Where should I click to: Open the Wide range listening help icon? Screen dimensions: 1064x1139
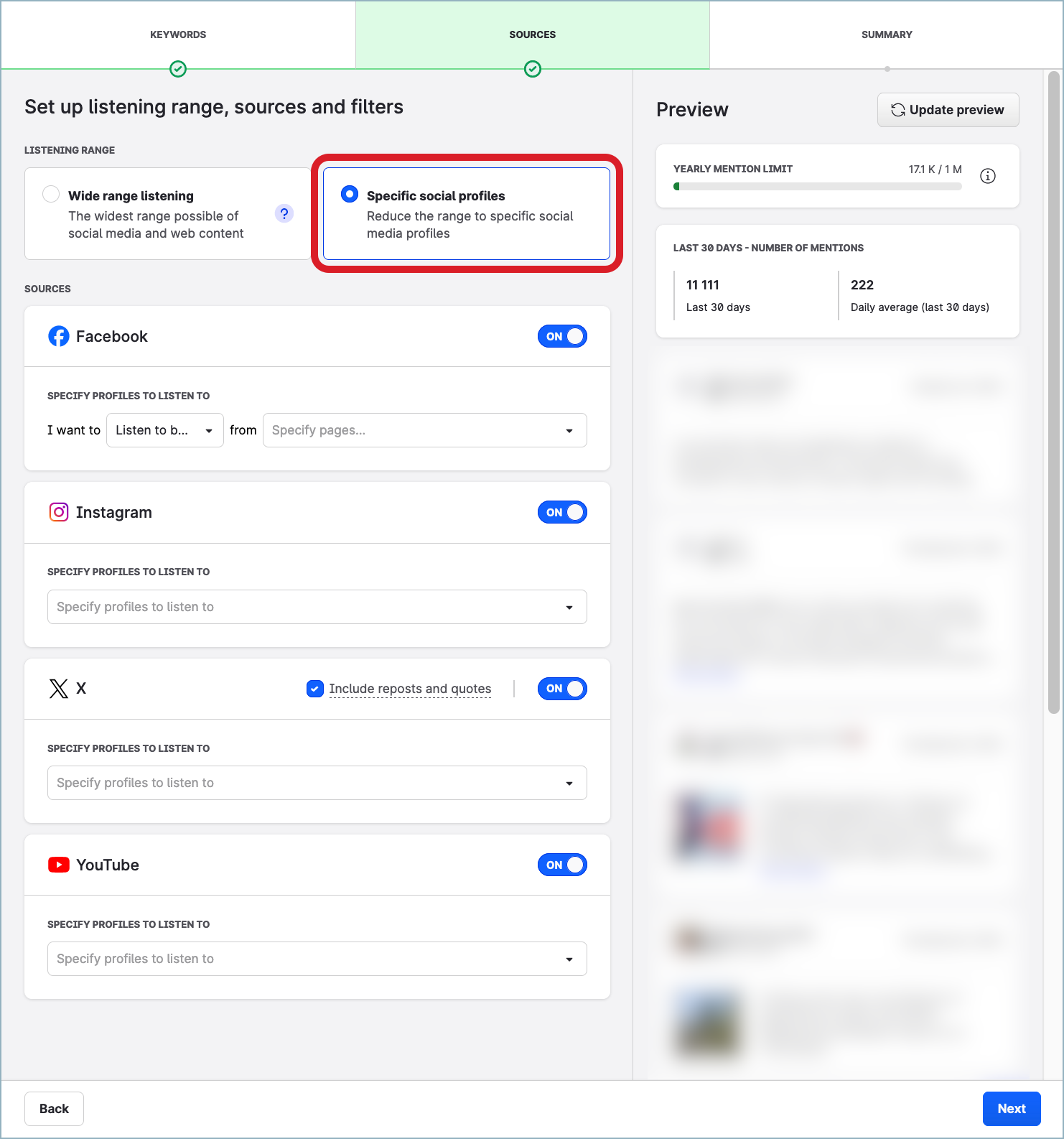[x=284, y=213]
